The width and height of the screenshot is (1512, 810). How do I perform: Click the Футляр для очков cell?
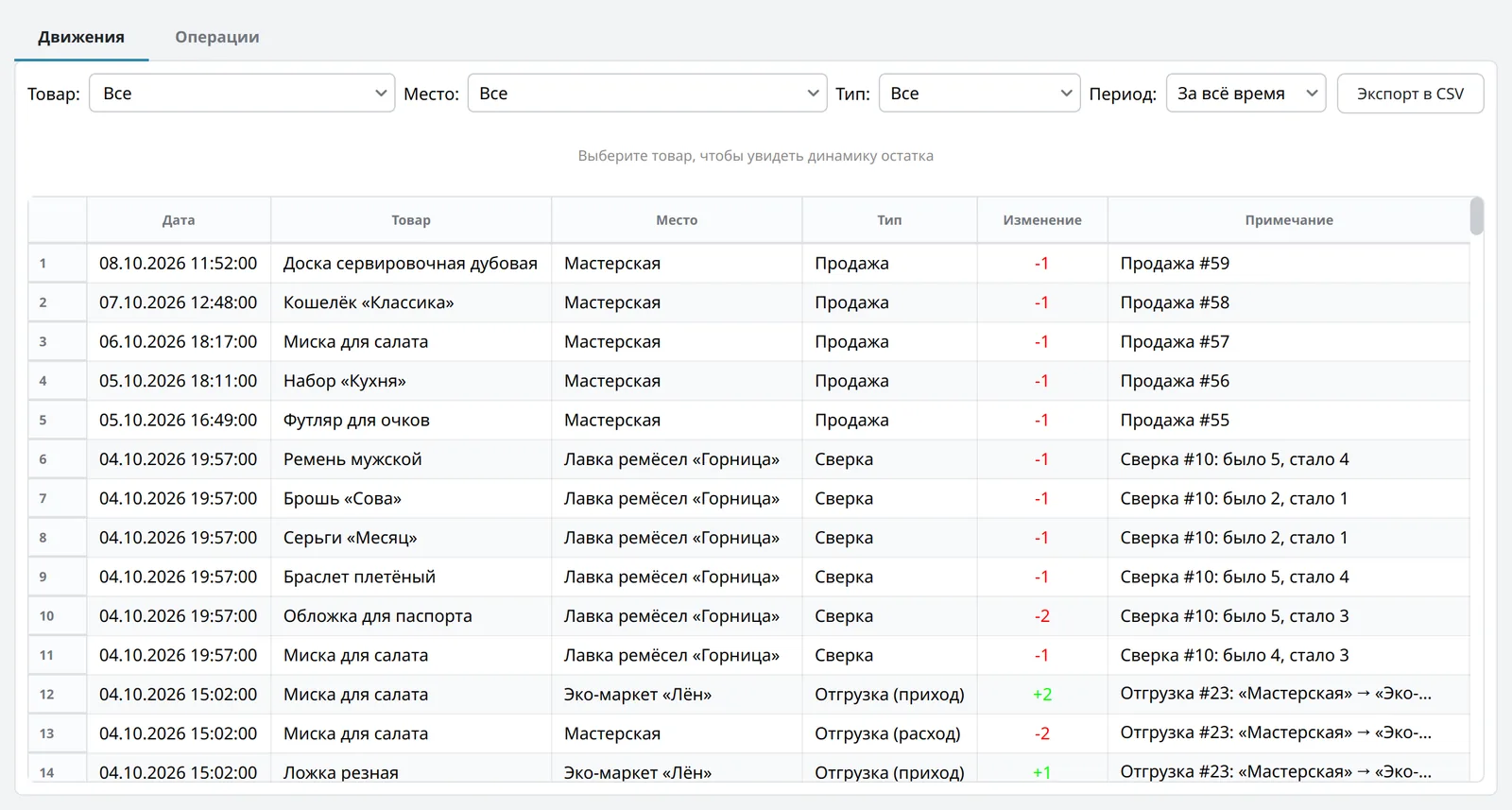point(411,421)
